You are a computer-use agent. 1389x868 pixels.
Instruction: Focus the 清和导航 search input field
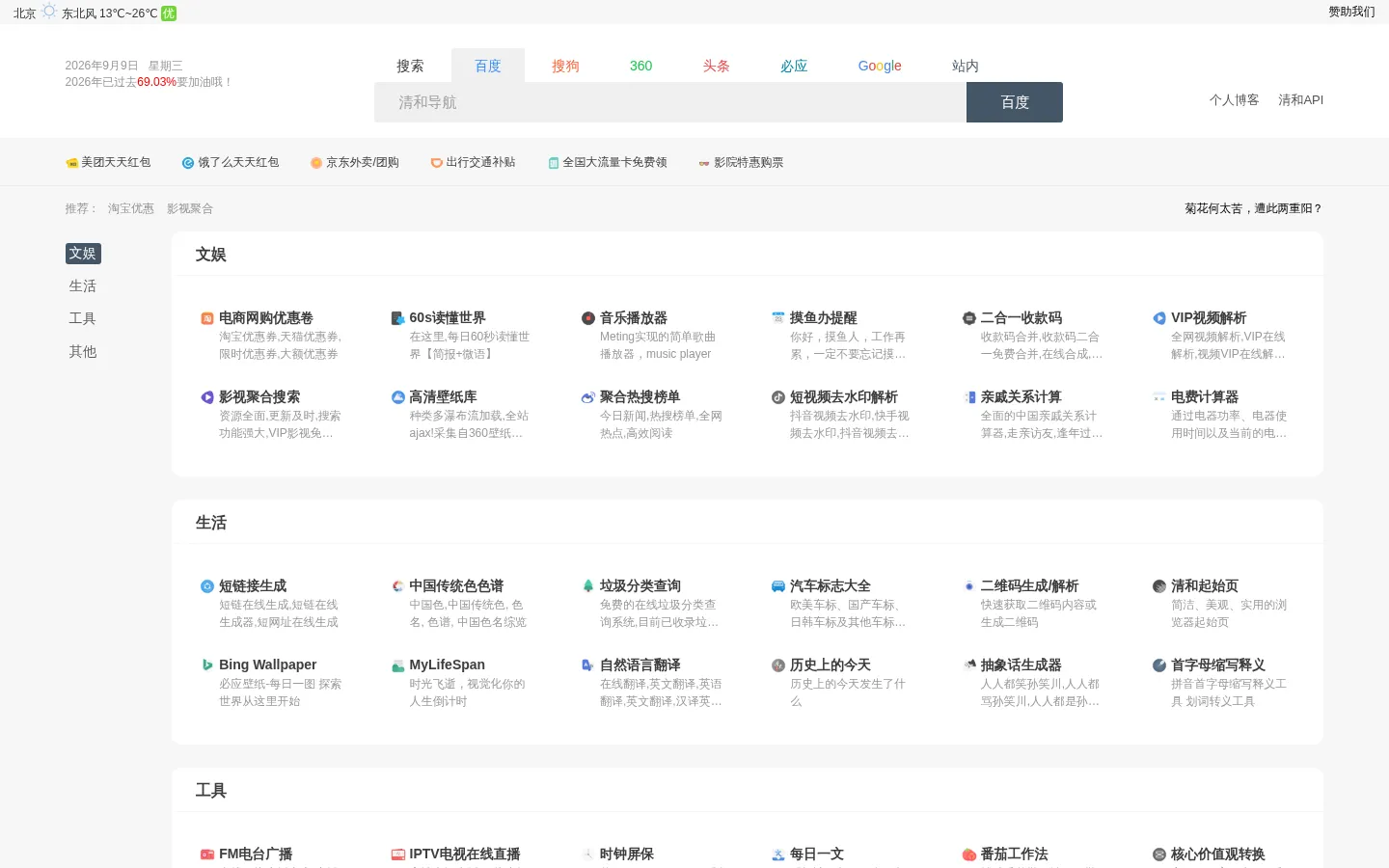pyautogui.click(x=670, y=102)
